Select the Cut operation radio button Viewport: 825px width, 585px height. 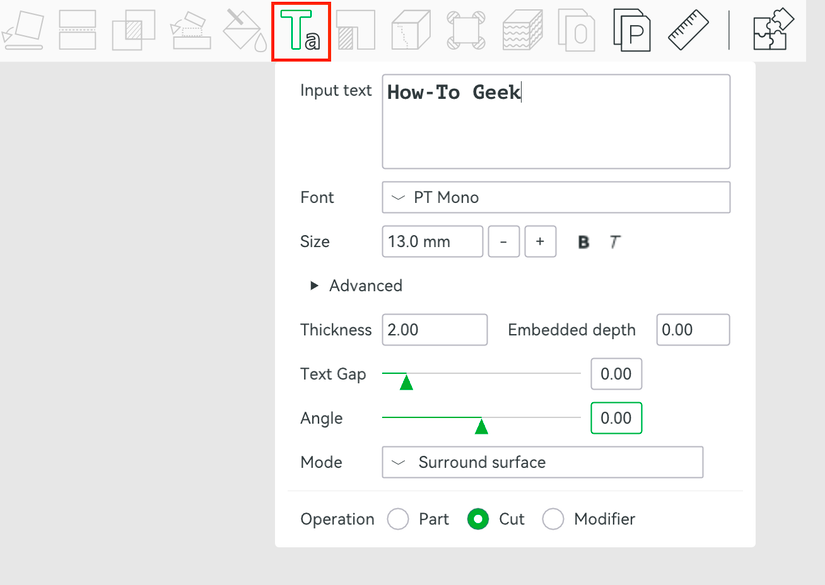[478, 519]
